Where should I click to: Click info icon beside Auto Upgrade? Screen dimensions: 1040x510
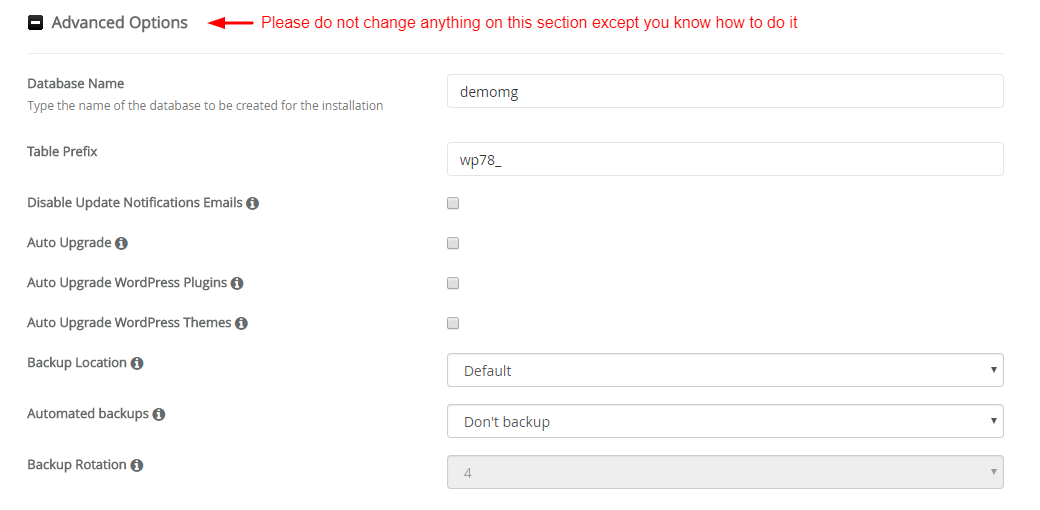(x=121, y=243)
